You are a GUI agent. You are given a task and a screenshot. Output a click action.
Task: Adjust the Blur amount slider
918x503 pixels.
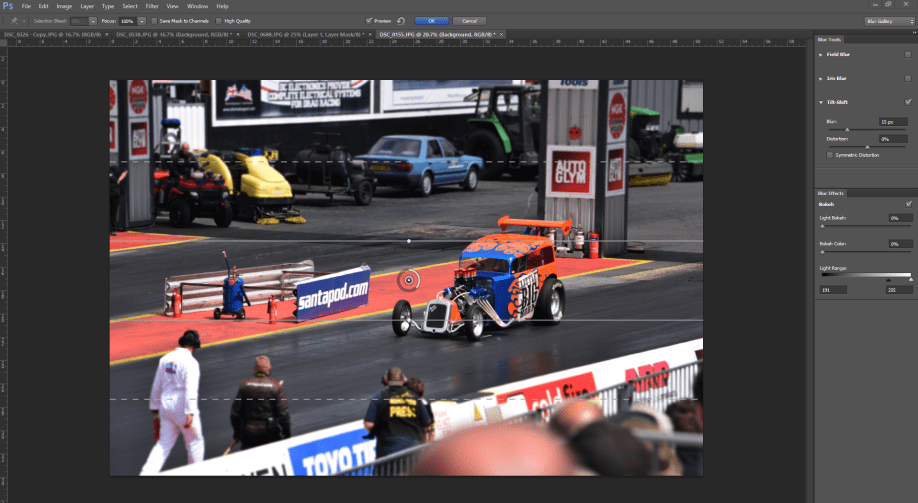(x=847, y=129)
